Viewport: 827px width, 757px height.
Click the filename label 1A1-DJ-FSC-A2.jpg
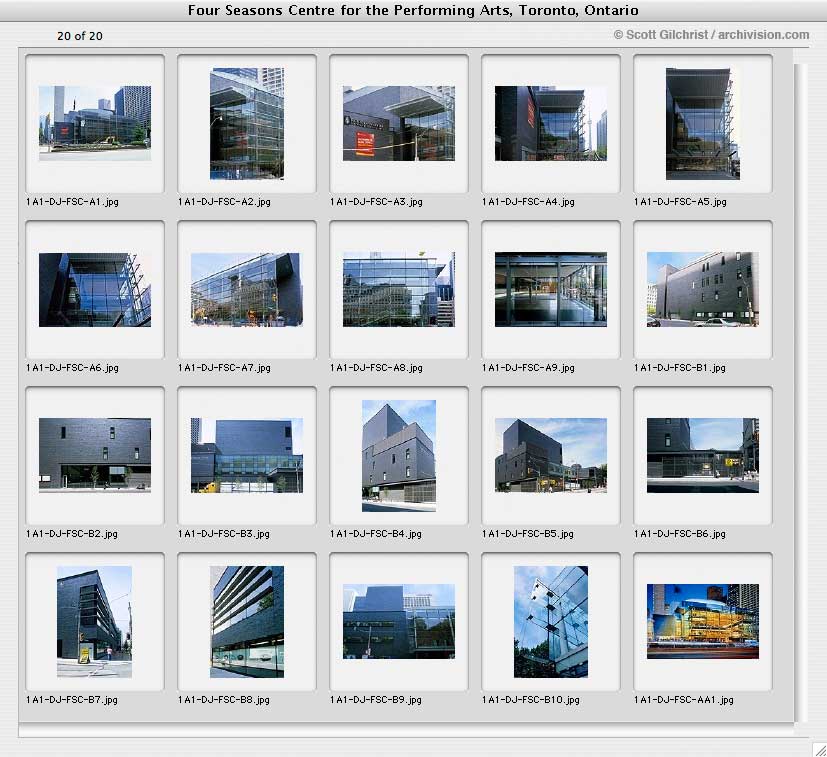coord(224,202)
